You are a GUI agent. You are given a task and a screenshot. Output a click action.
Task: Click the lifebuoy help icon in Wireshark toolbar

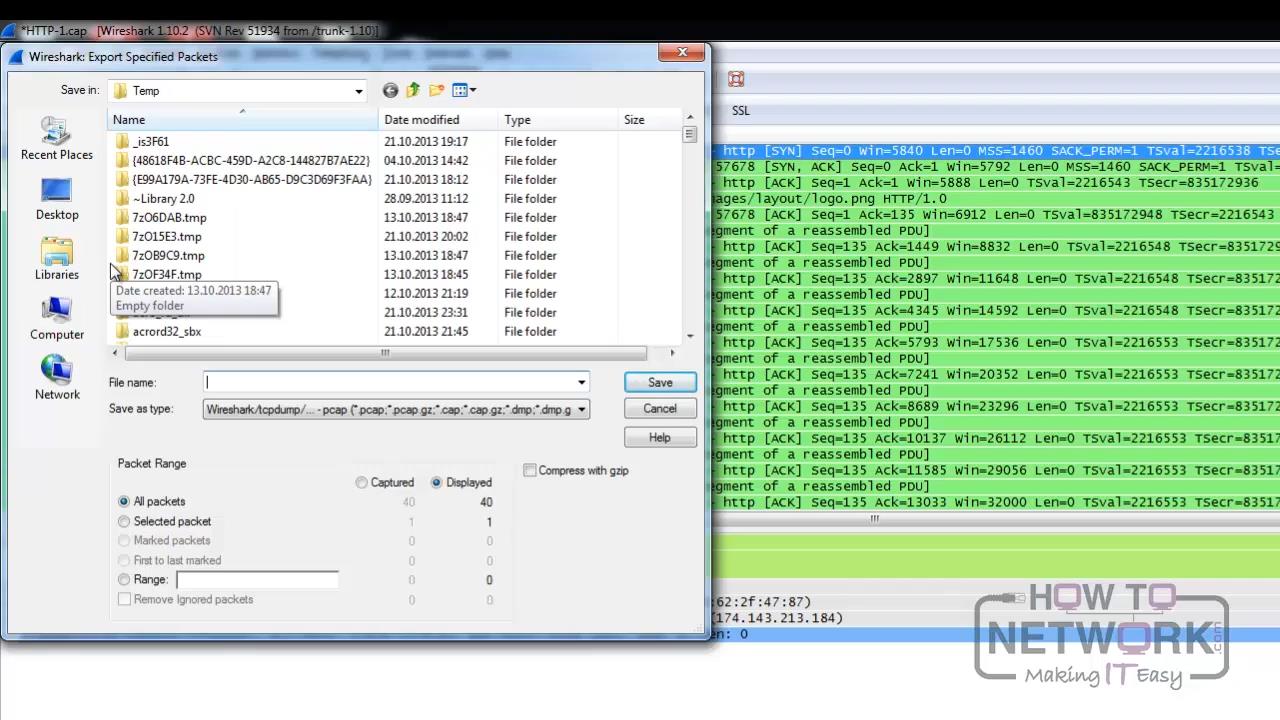coord(736,79)
